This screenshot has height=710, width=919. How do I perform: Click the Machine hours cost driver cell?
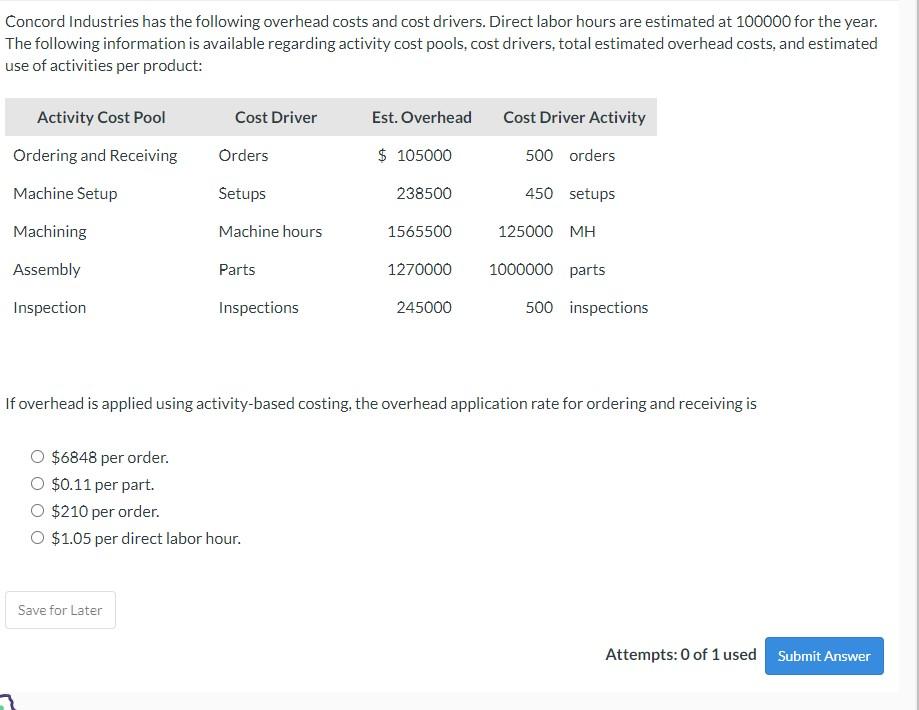click(270, 232)
